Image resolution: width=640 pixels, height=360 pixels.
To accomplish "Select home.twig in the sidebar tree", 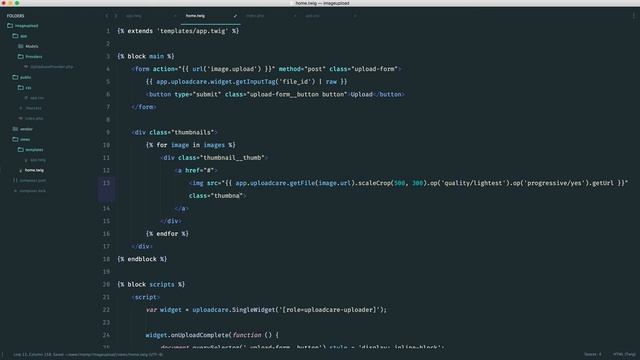I will [32, 170].
